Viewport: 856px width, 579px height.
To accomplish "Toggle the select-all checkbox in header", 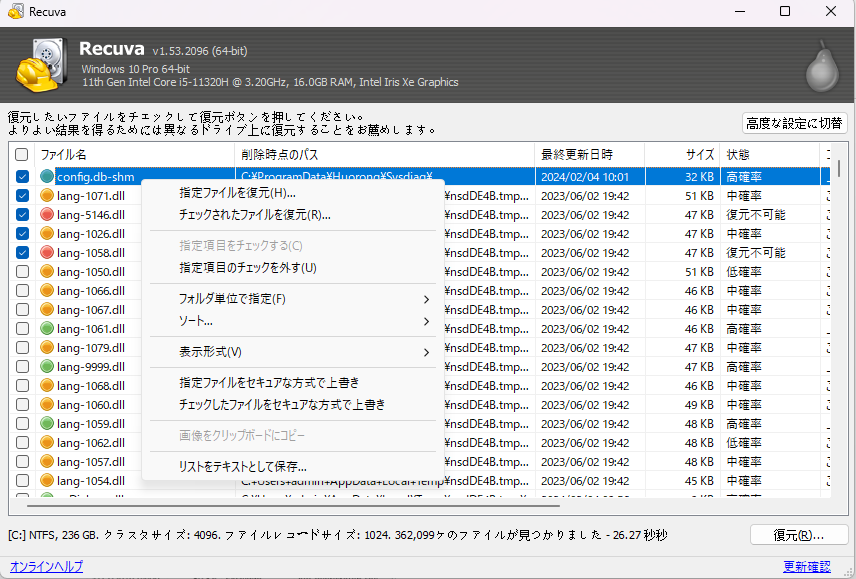I will coord(22,155).
